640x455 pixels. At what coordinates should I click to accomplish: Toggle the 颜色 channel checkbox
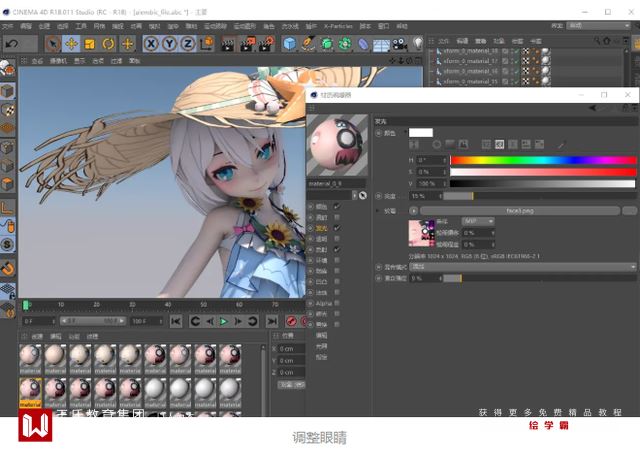click(x=337, y=206)
